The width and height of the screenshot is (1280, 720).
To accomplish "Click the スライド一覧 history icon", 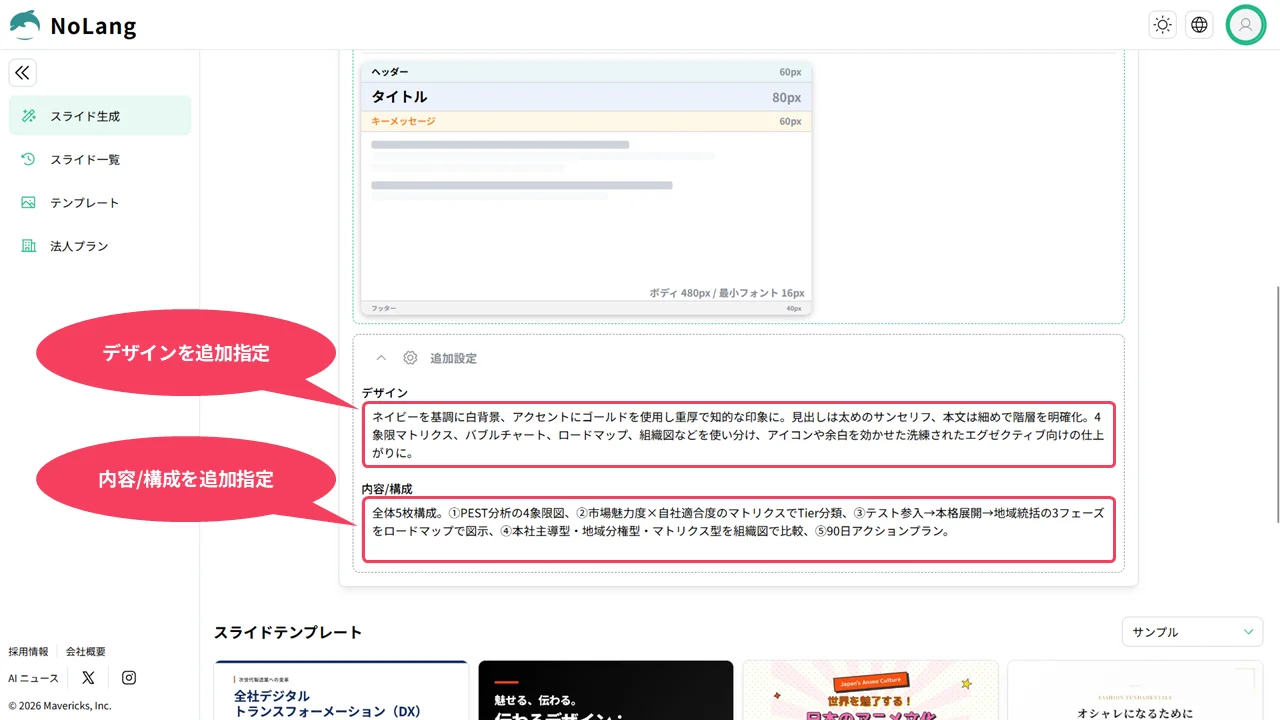I will pos(29,159).
